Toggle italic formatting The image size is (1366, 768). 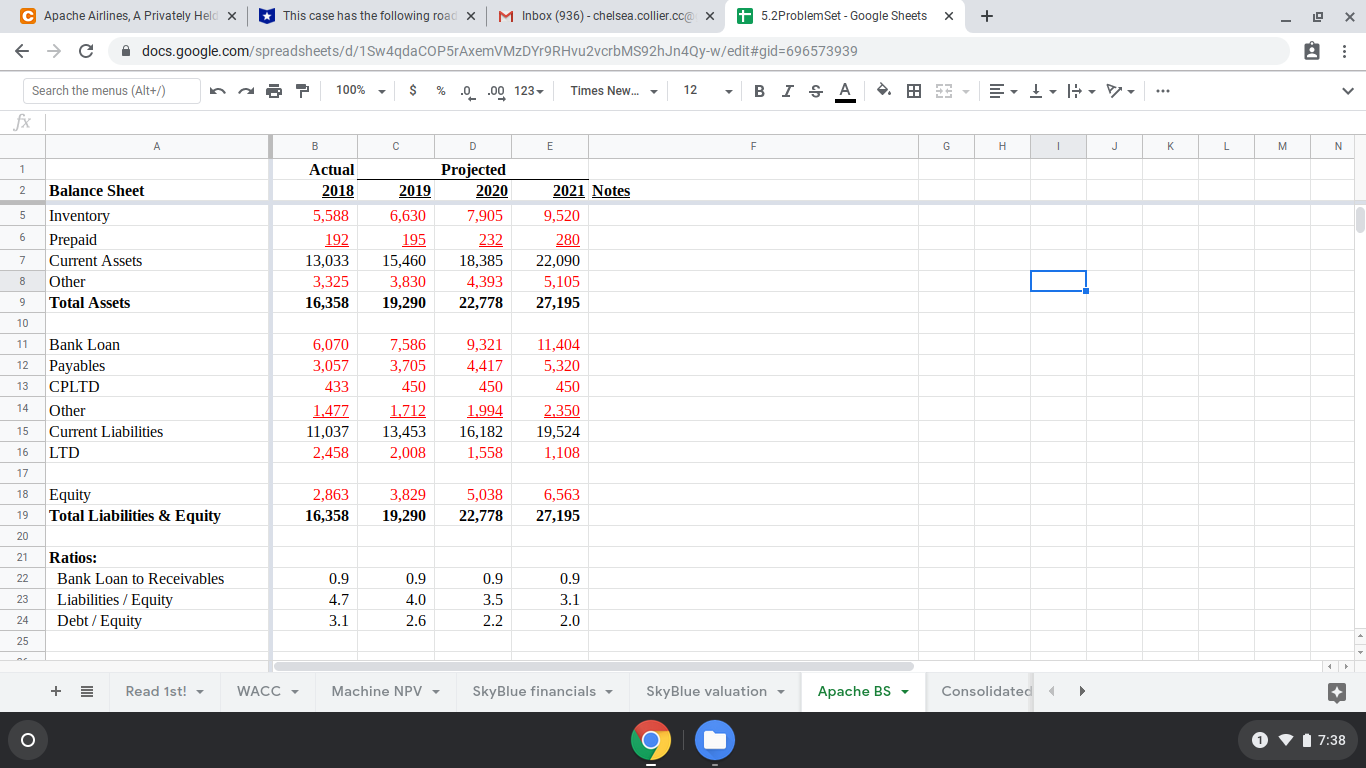[788, 91]
